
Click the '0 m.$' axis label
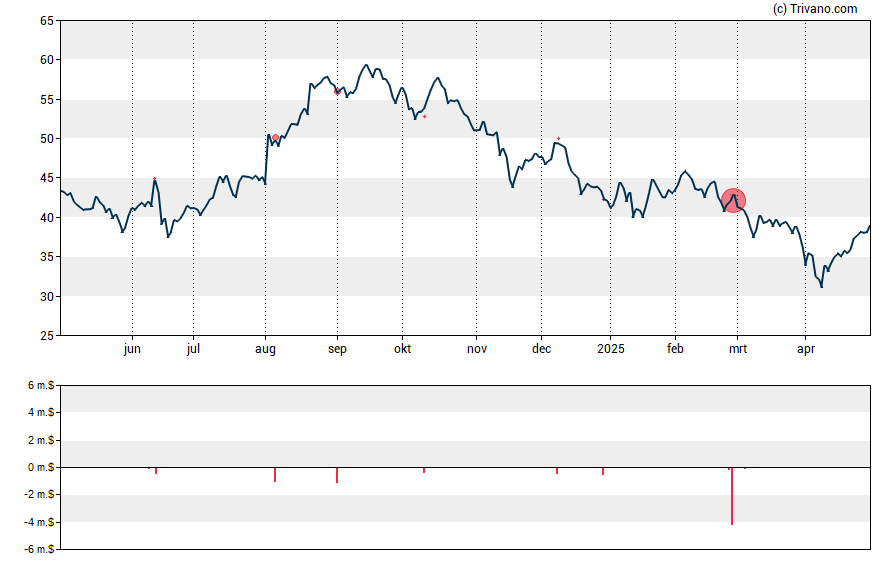tap(41, 468)
